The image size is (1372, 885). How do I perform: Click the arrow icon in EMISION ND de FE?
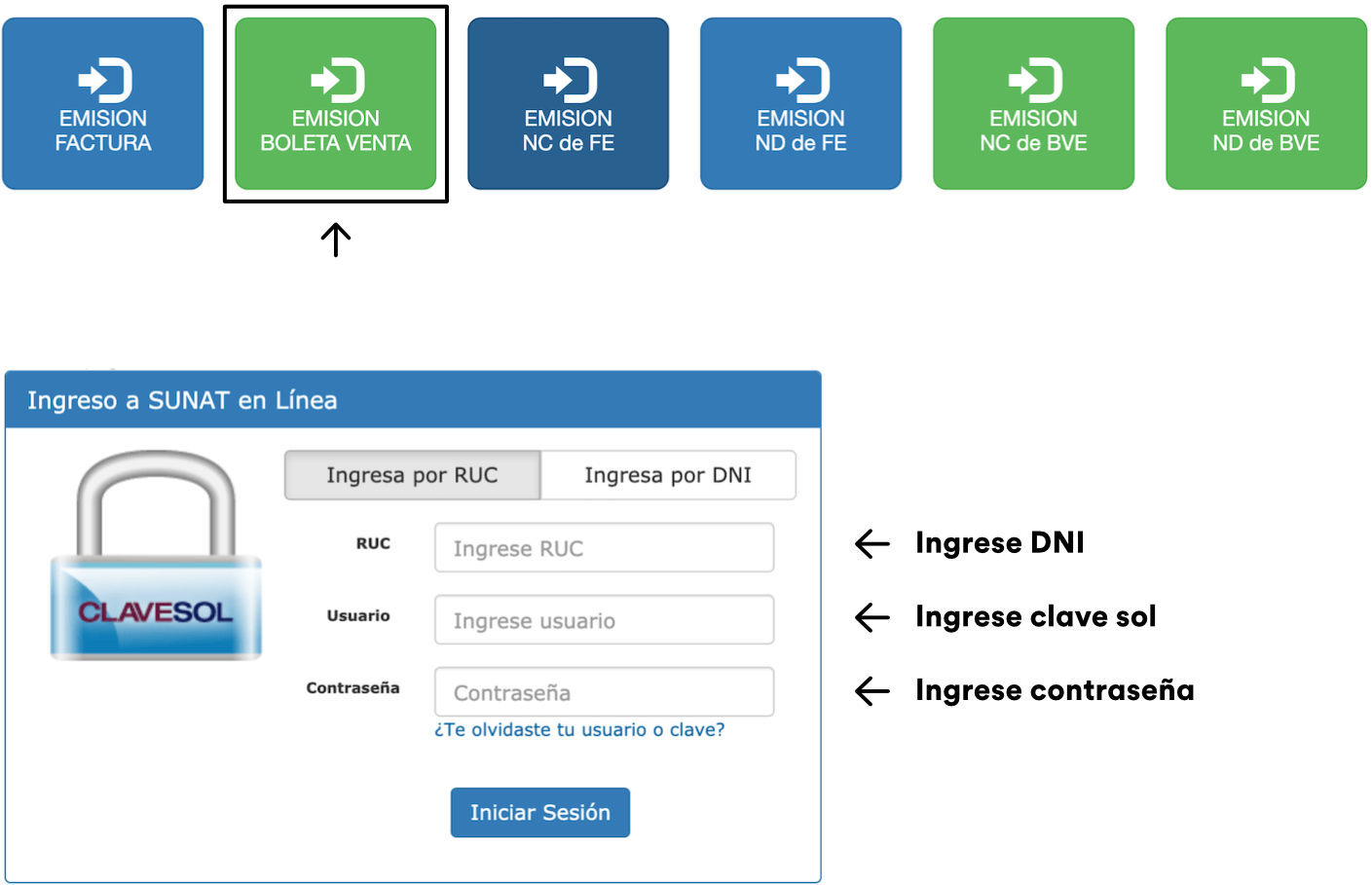[x=802, y=81]
